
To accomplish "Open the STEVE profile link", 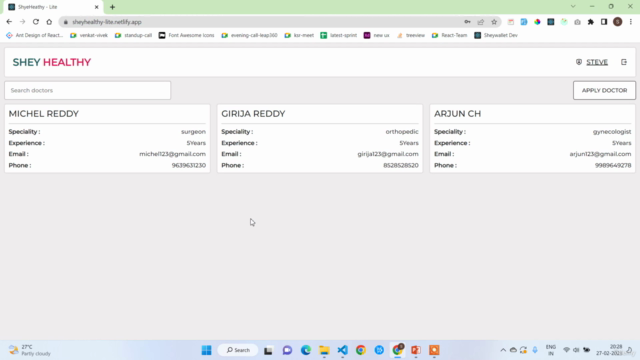I will (597, 62).
